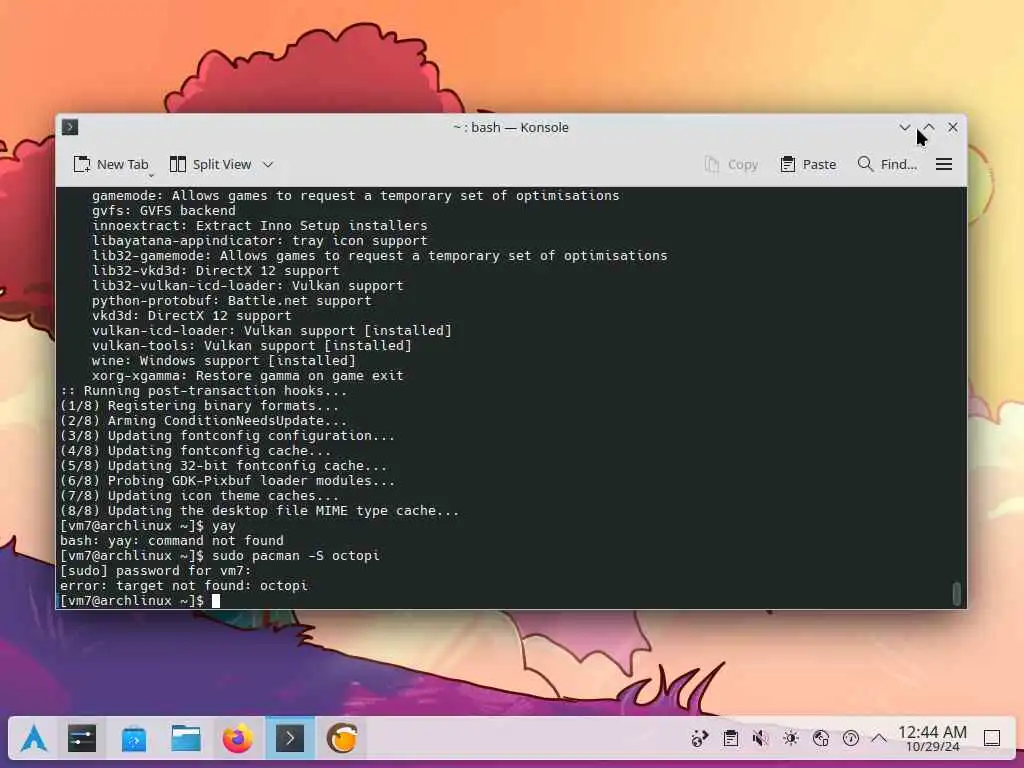
Task: Close the Konsole window
Action: [953, 127]
